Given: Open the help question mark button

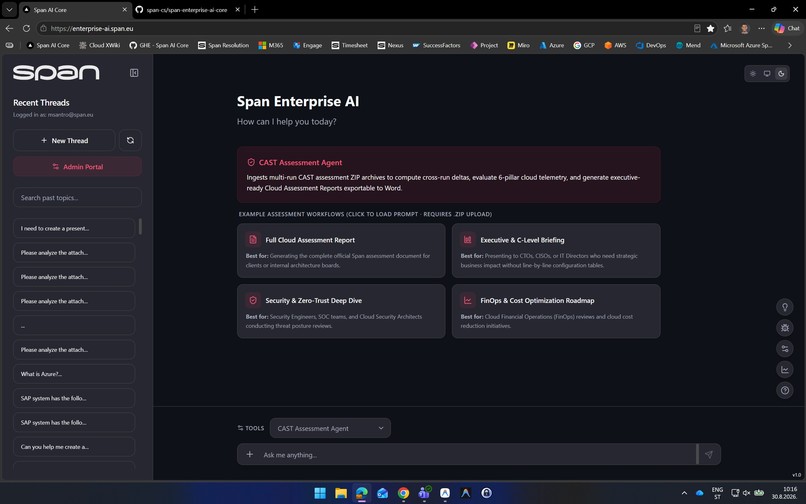Looking at the screenshot, I should pyautogui.click(x=785, y=390).
